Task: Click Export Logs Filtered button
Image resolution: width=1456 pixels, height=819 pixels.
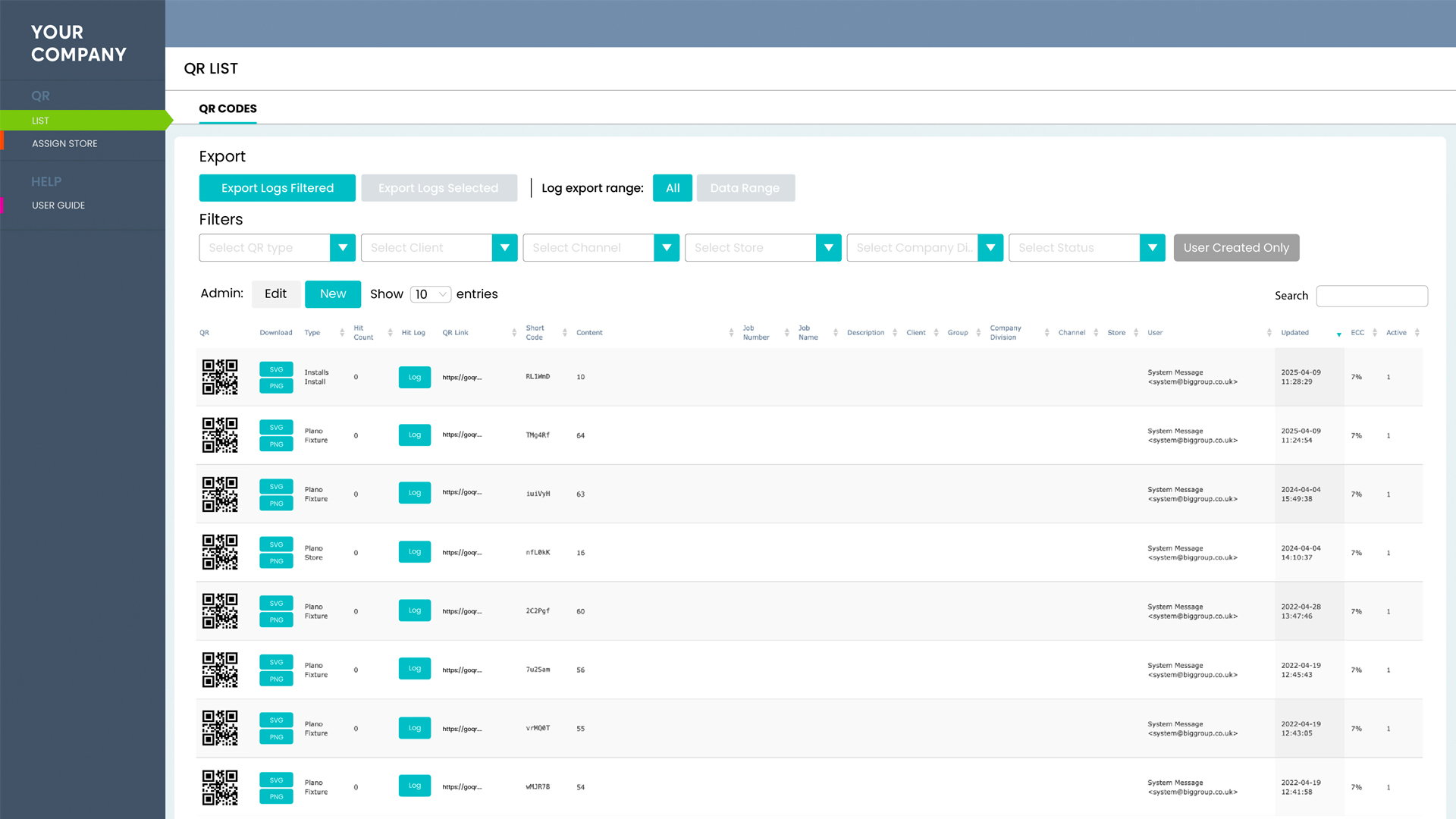Action: (277, 188)
